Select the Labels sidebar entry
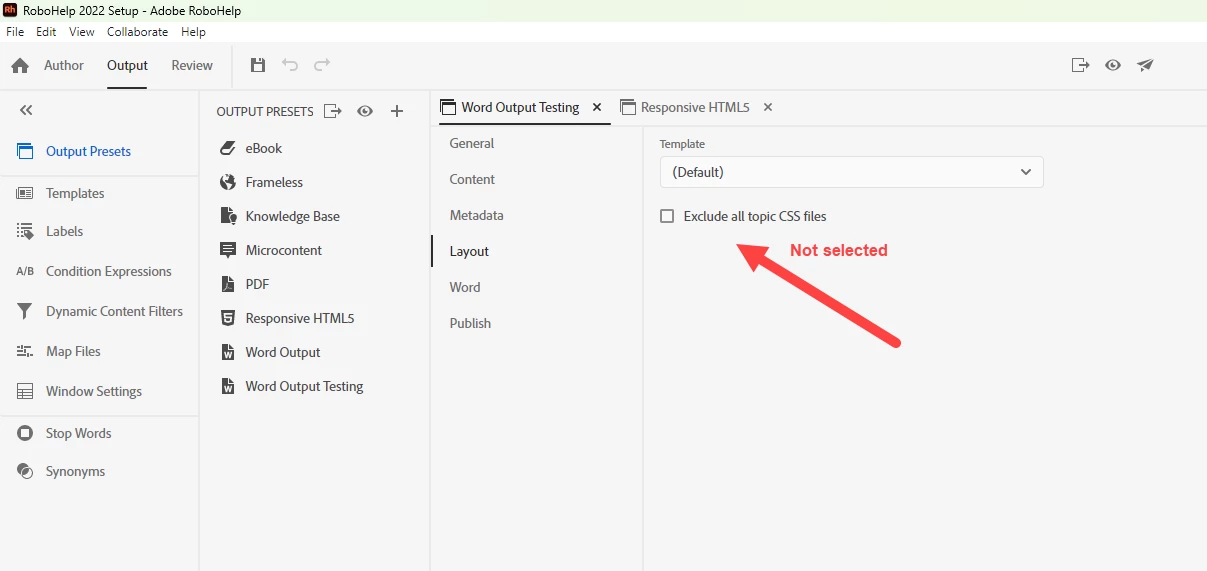 (65, 231)
